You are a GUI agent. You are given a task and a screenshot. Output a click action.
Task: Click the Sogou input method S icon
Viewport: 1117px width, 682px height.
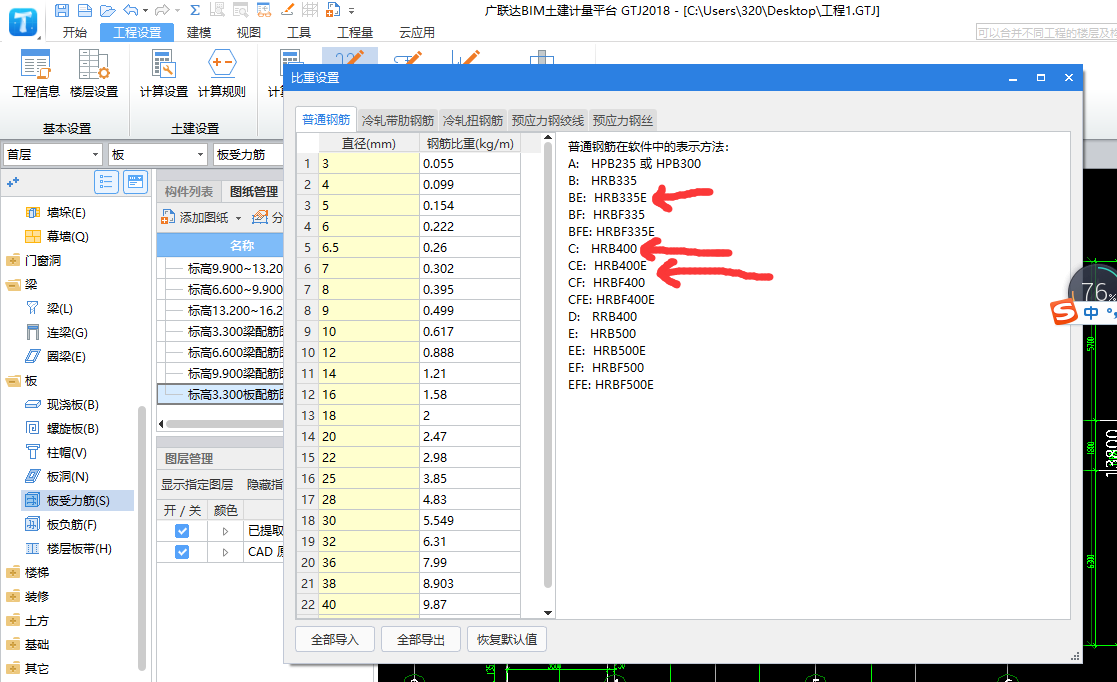click(x=1064, y=312)
